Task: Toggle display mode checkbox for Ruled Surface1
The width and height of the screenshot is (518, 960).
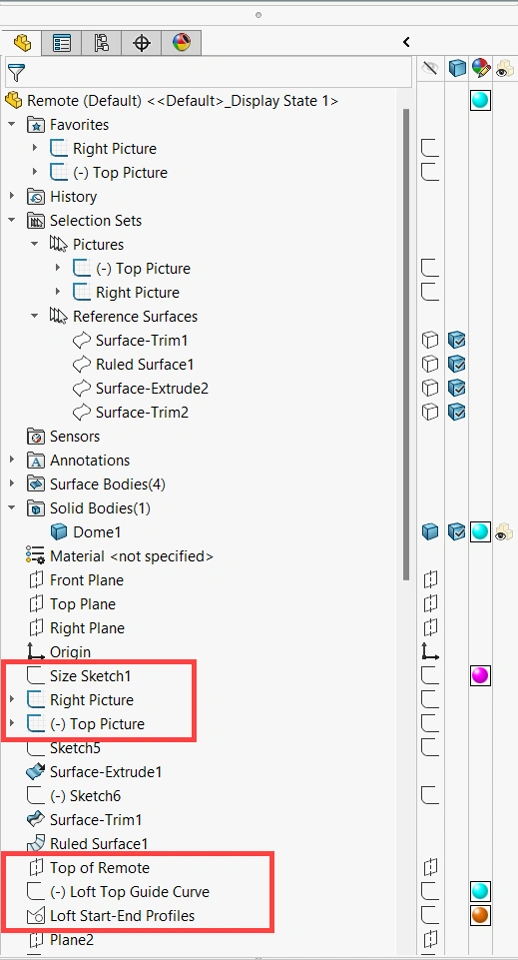Action: tap(456, 364)
